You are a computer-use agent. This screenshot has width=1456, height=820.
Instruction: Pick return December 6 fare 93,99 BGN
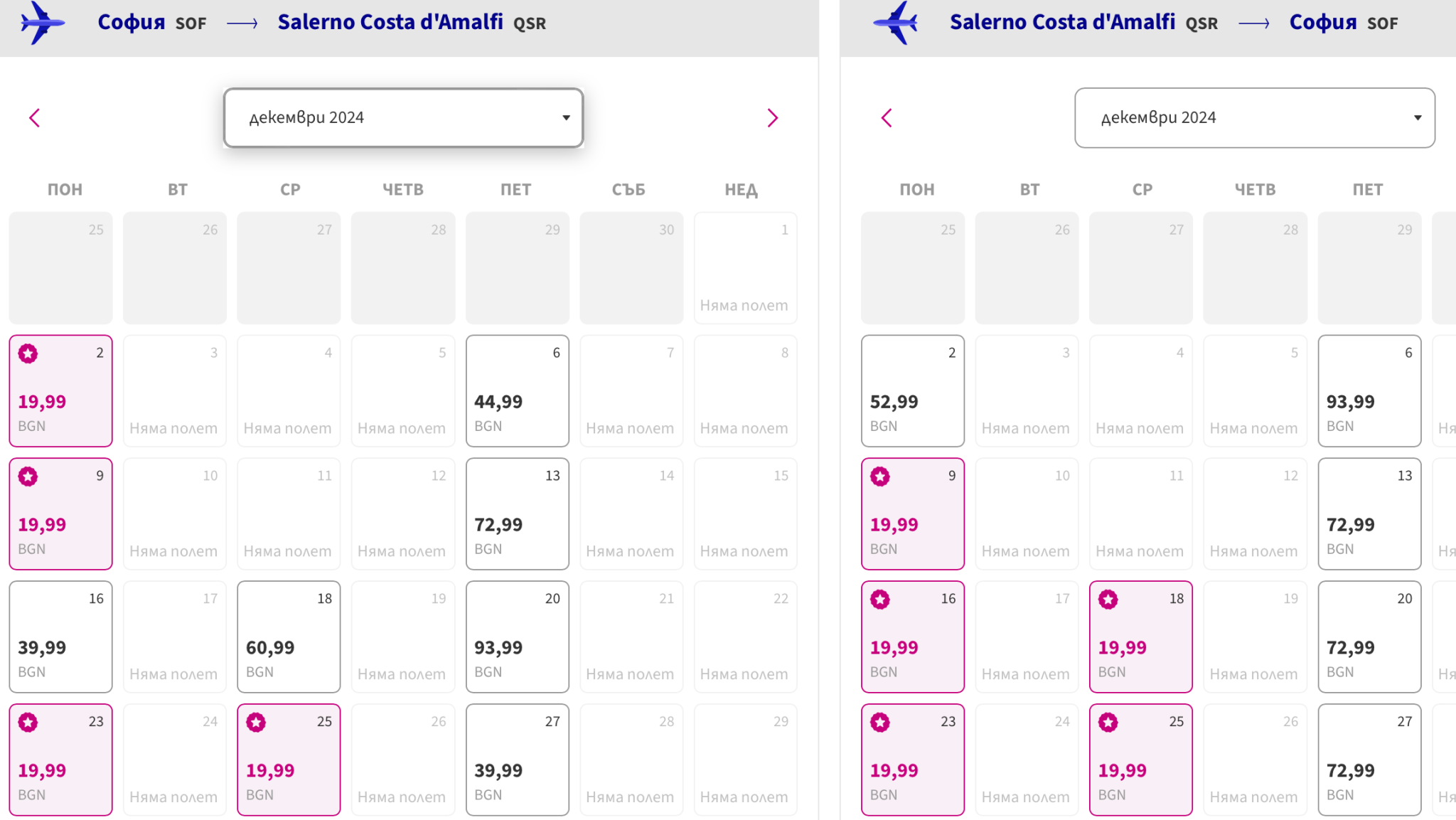click(1369, 391)
